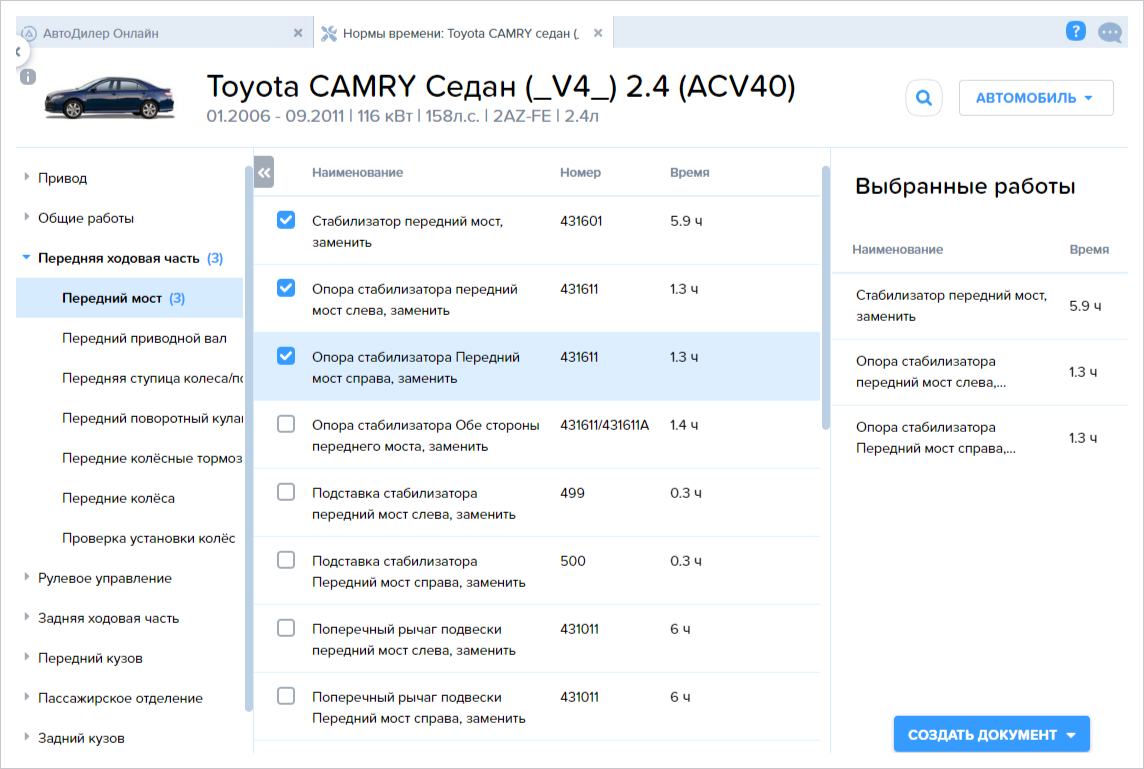Expand the Передний кузов node

(27, 657)
